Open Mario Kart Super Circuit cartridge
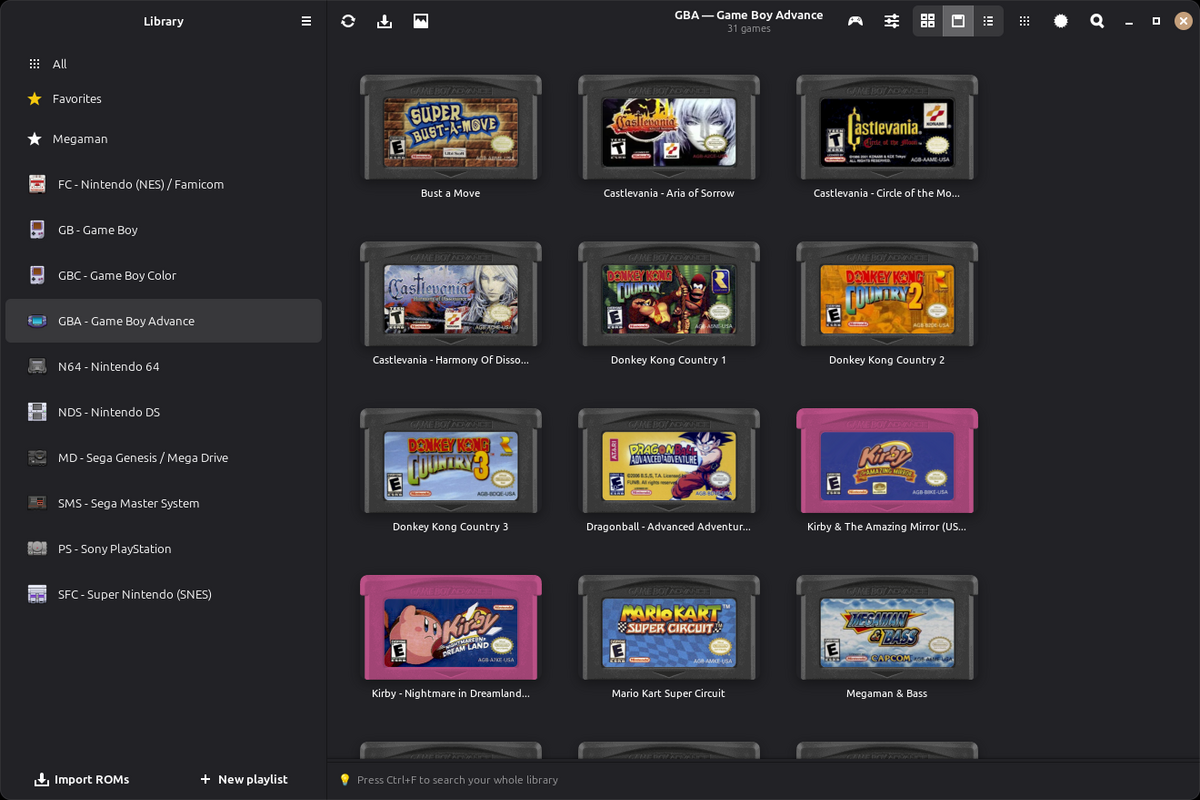Image resolution: width=1200 pixels, height=800 pixels. point(669,628)
